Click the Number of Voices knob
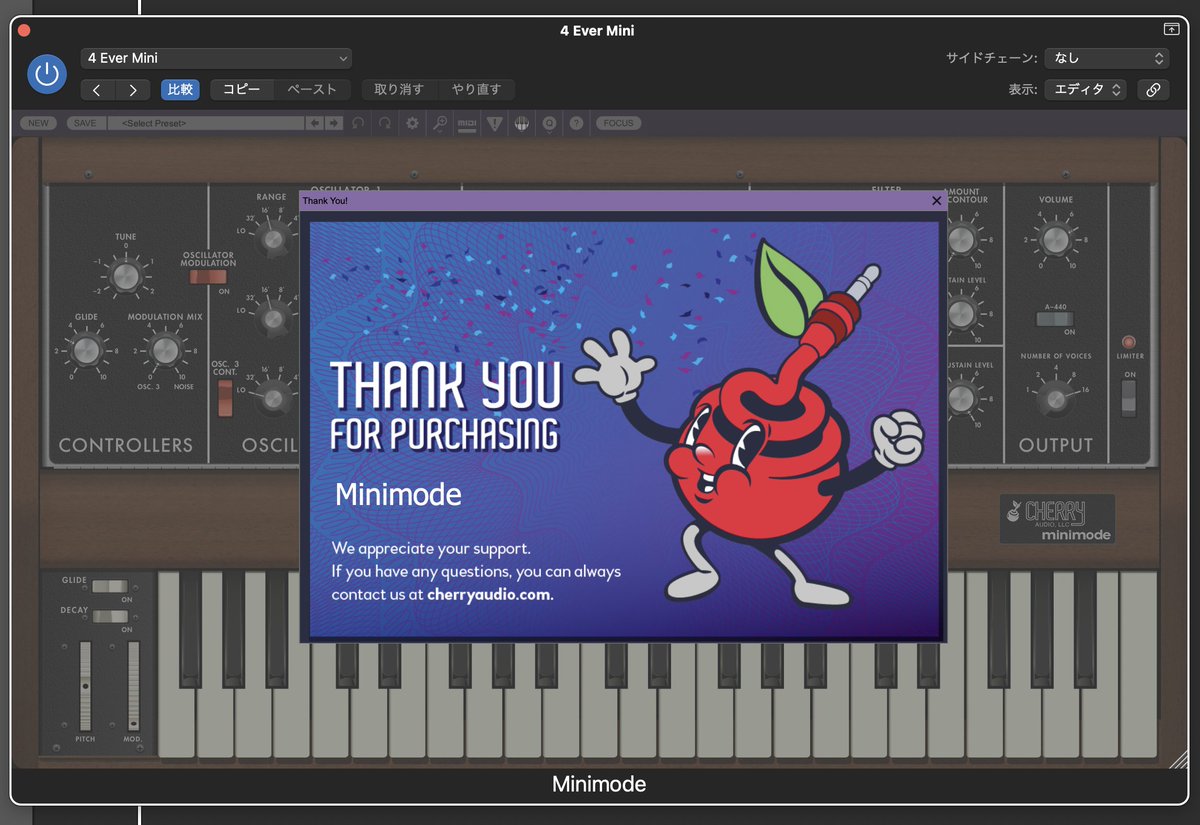1200x825 pixels. click(x=1054, y=399)
